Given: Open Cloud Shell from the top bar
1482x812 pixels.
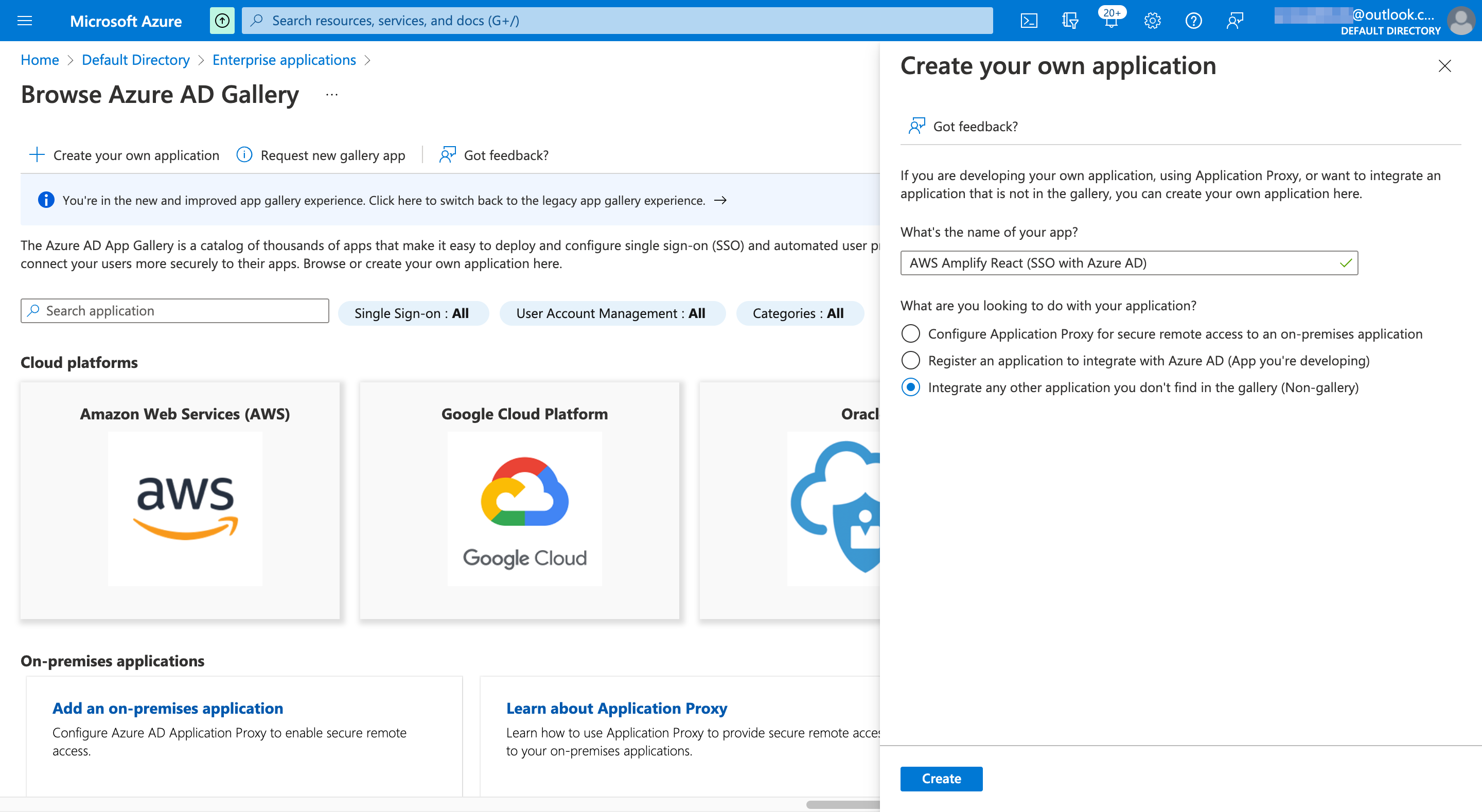Looking at the screenshot, I should (x=1029, y=20).
